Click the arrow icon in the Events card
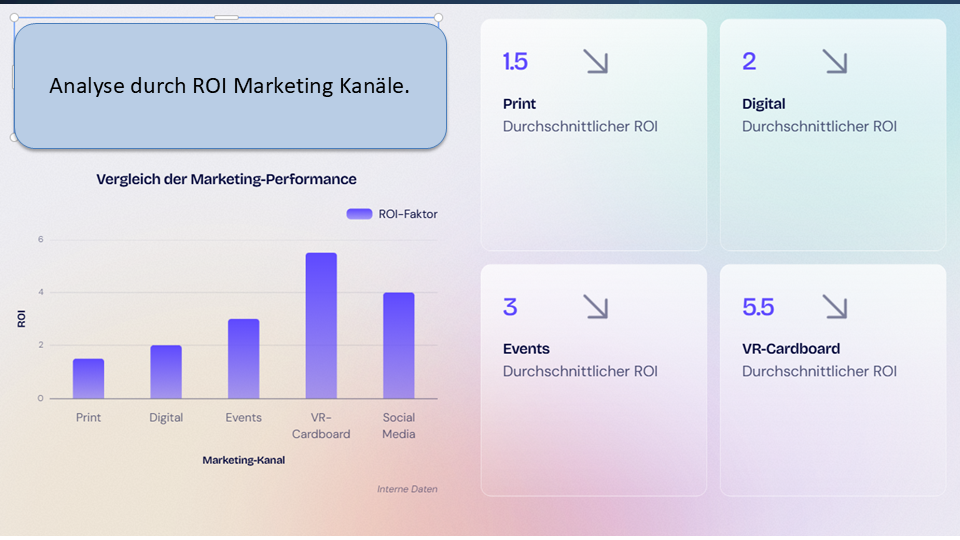This screenshot has width=960, height=540. [x=595, y=307]
